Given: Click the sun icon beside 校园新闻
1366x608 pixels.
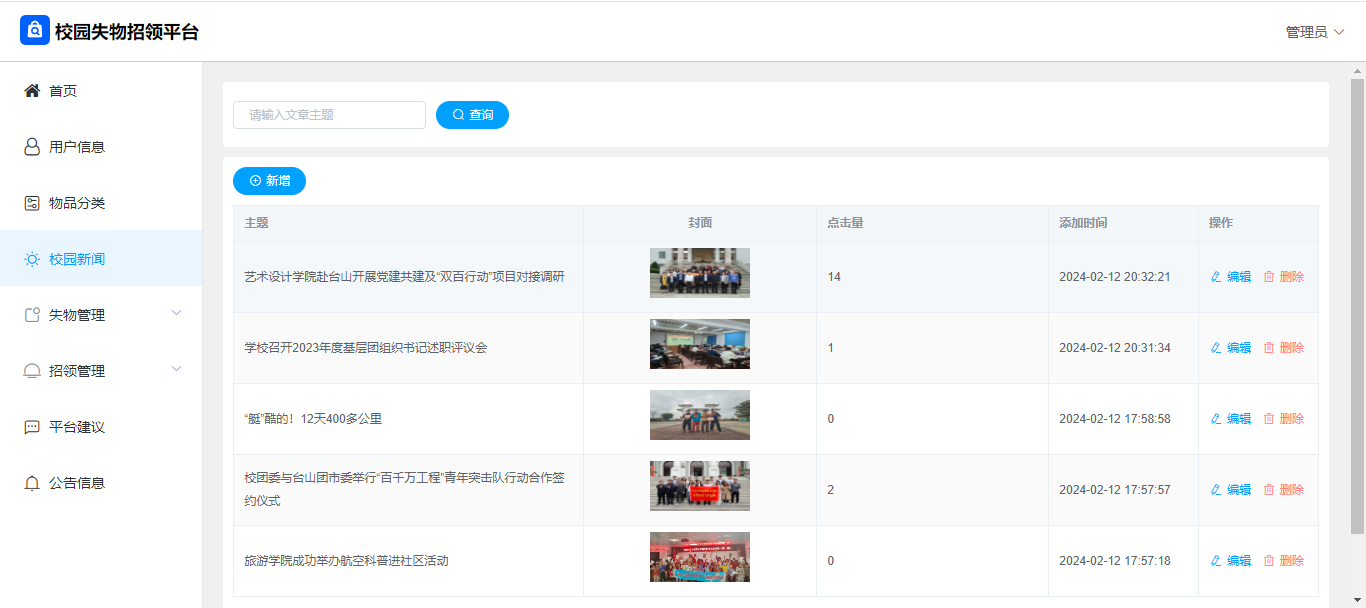Looking at the screenshot, I should pos(32,259).
